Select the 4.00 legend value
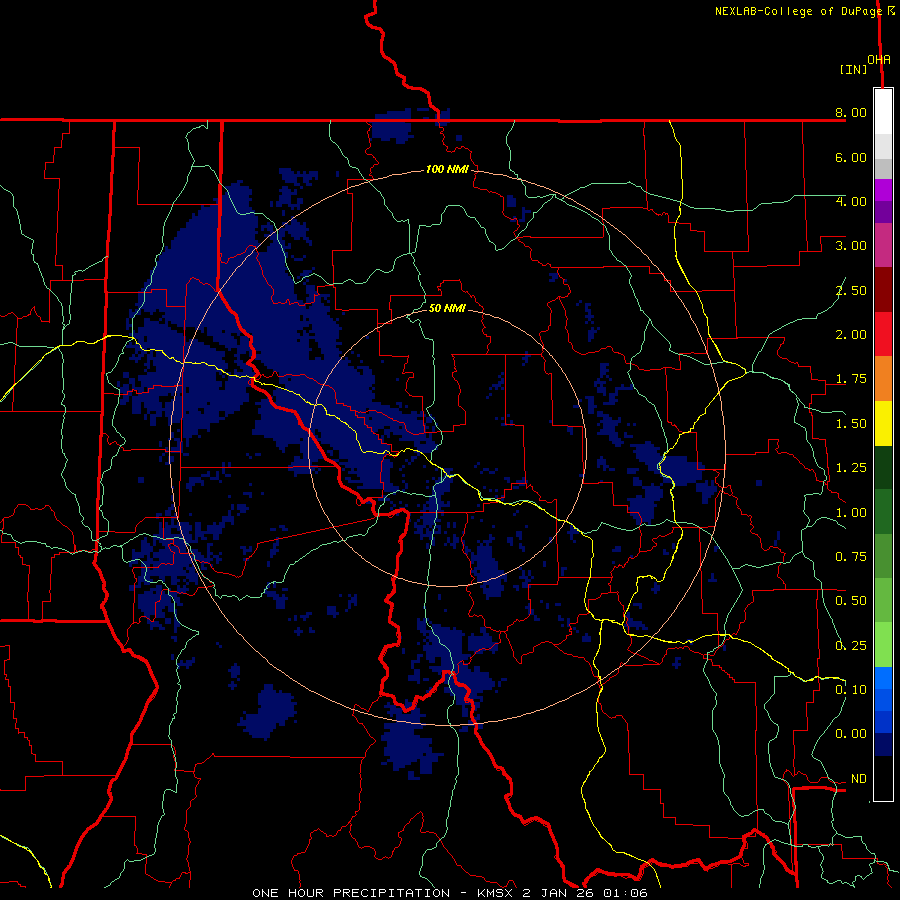 tap(851, 201)
